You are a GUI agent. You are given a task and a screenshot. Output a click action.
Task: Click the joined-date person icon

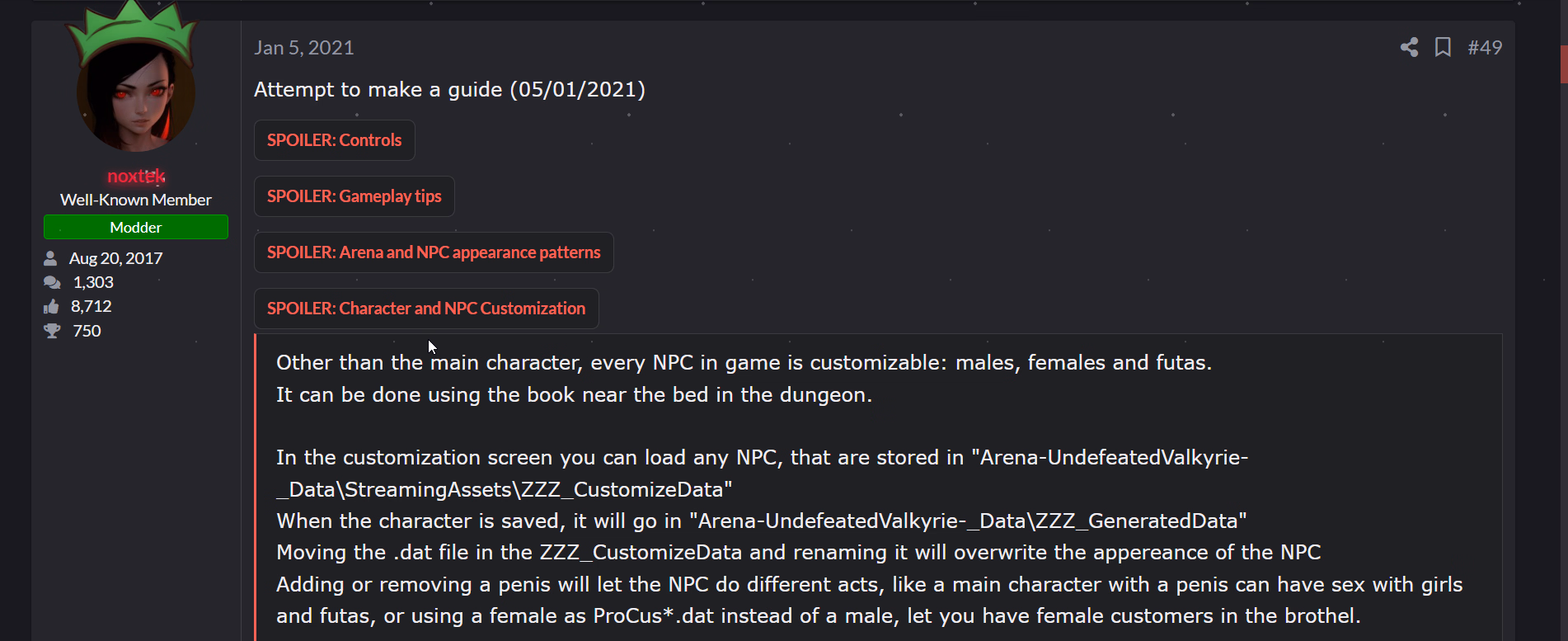pyautogui.click(x=50, y=258)
